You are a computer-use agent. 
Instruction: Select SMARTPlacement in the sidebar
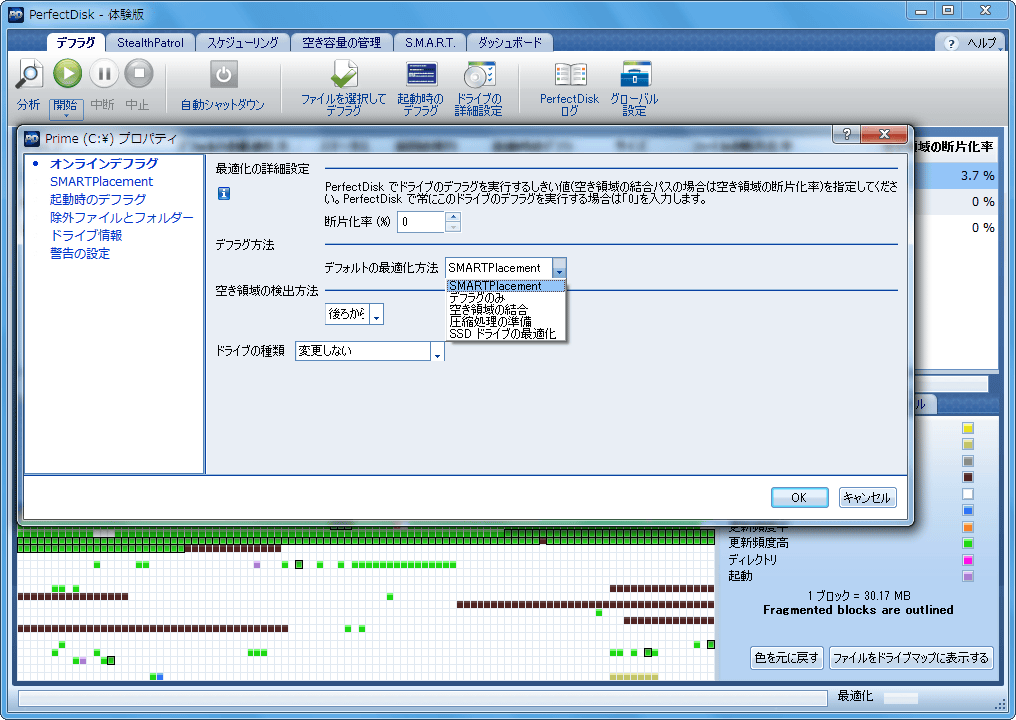102,181
